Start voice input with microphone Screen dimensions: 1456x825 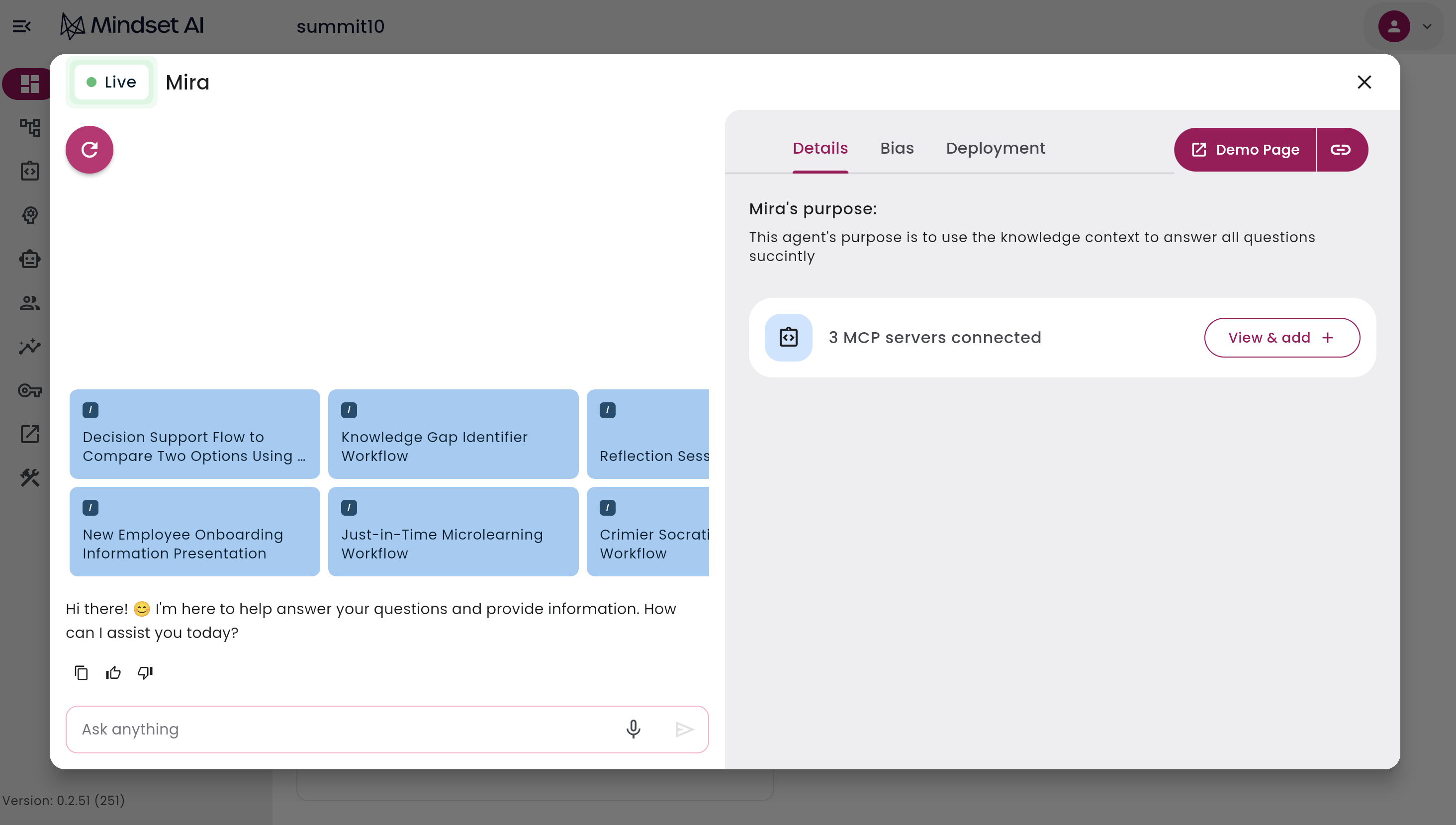634,729
